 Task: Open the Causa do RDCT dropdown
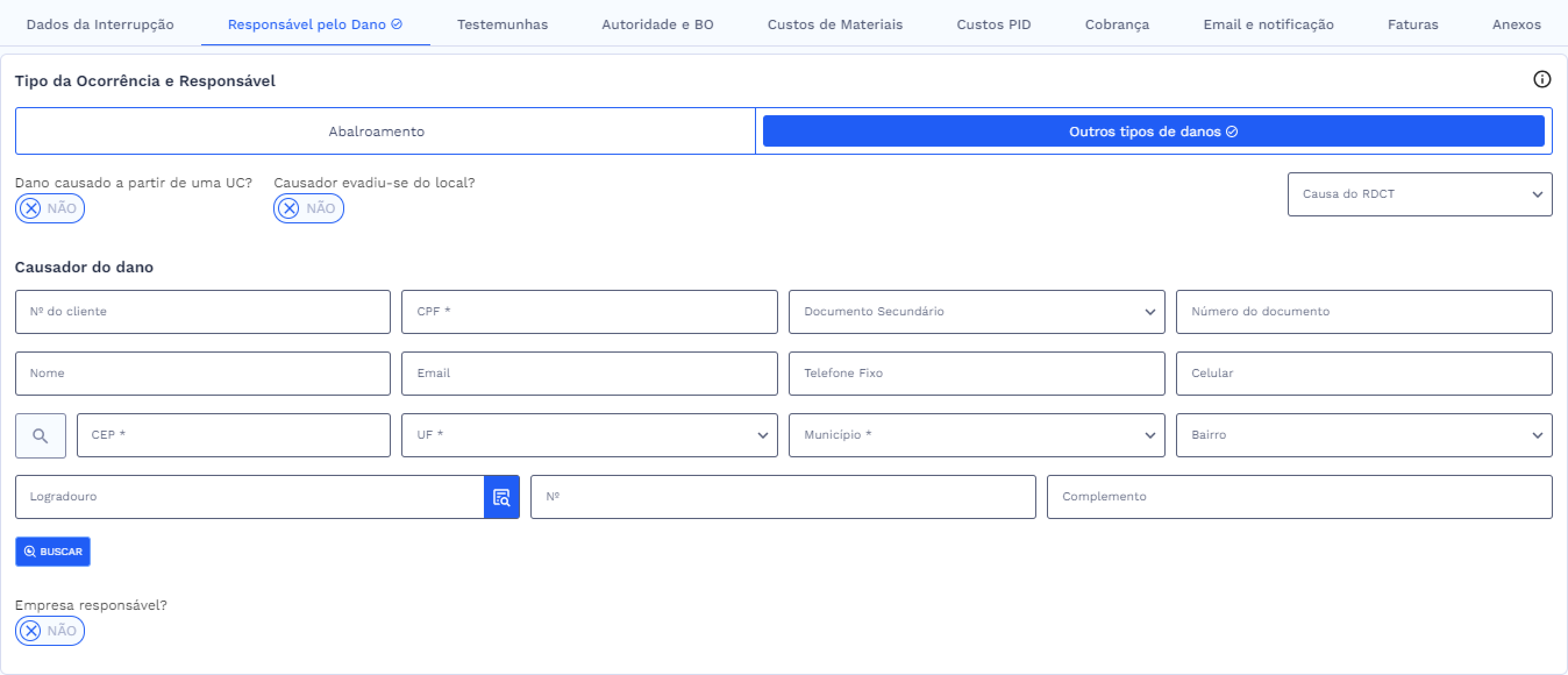1419,194
